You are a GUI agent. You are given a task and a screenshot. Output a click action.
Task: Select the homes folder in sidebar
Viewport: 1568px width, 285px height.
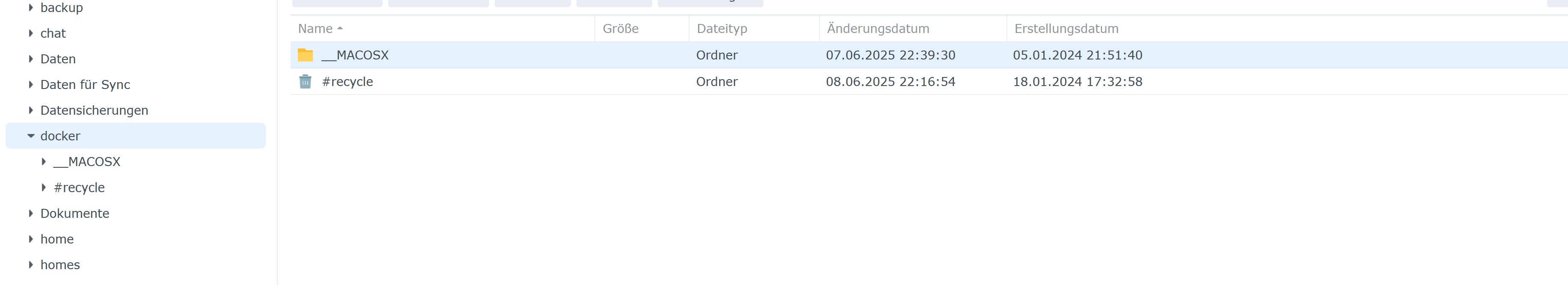point(60,265)
